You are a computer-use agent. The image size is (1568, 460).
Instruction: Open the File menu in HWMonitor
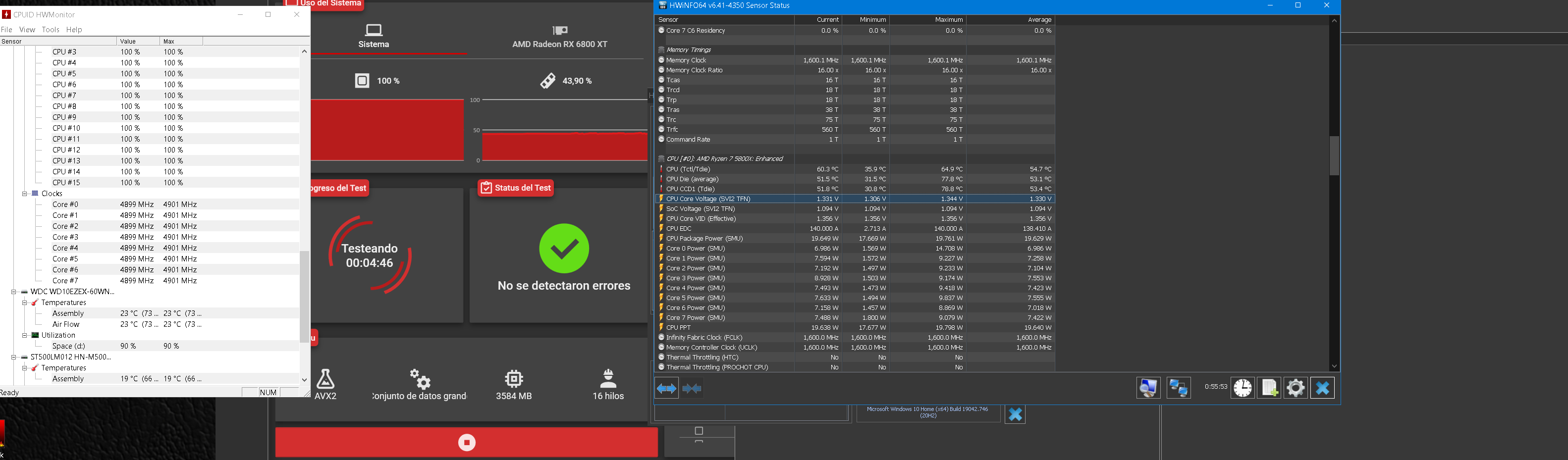7,29
